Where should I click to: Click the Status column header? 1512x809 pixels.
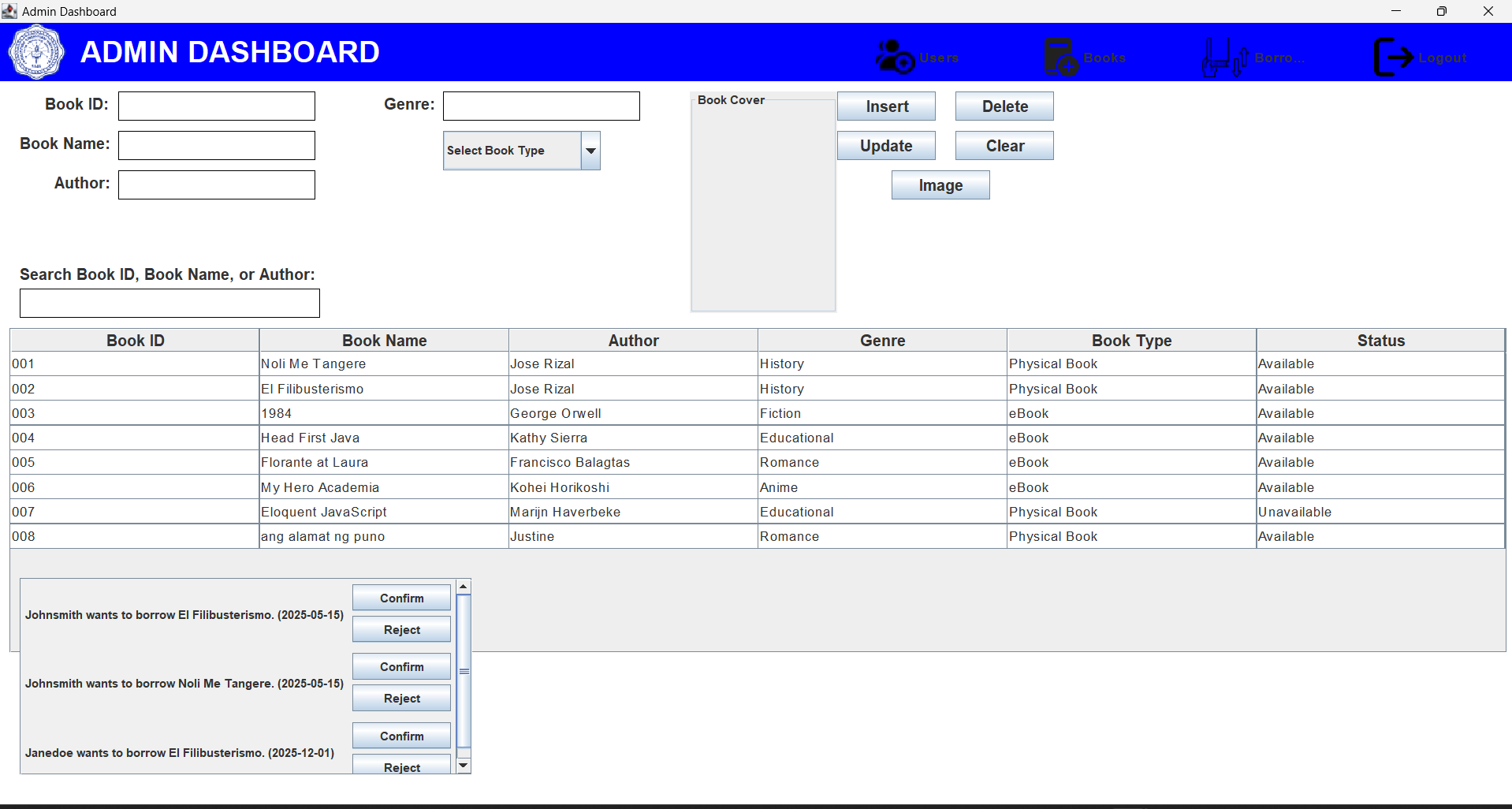[x=1380, y=341]
